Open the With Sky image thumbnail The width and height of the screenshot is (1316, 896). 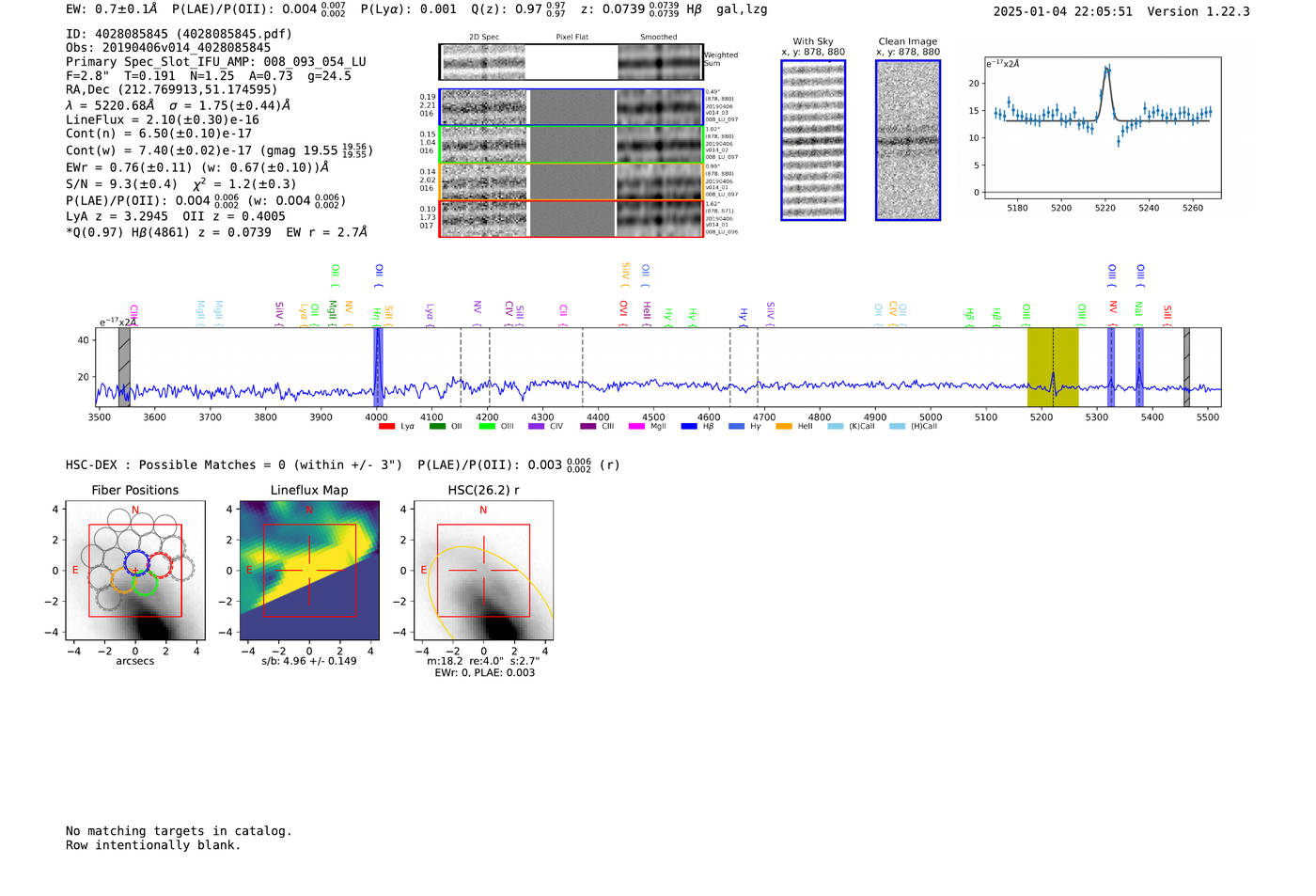(x=813, y=140)
